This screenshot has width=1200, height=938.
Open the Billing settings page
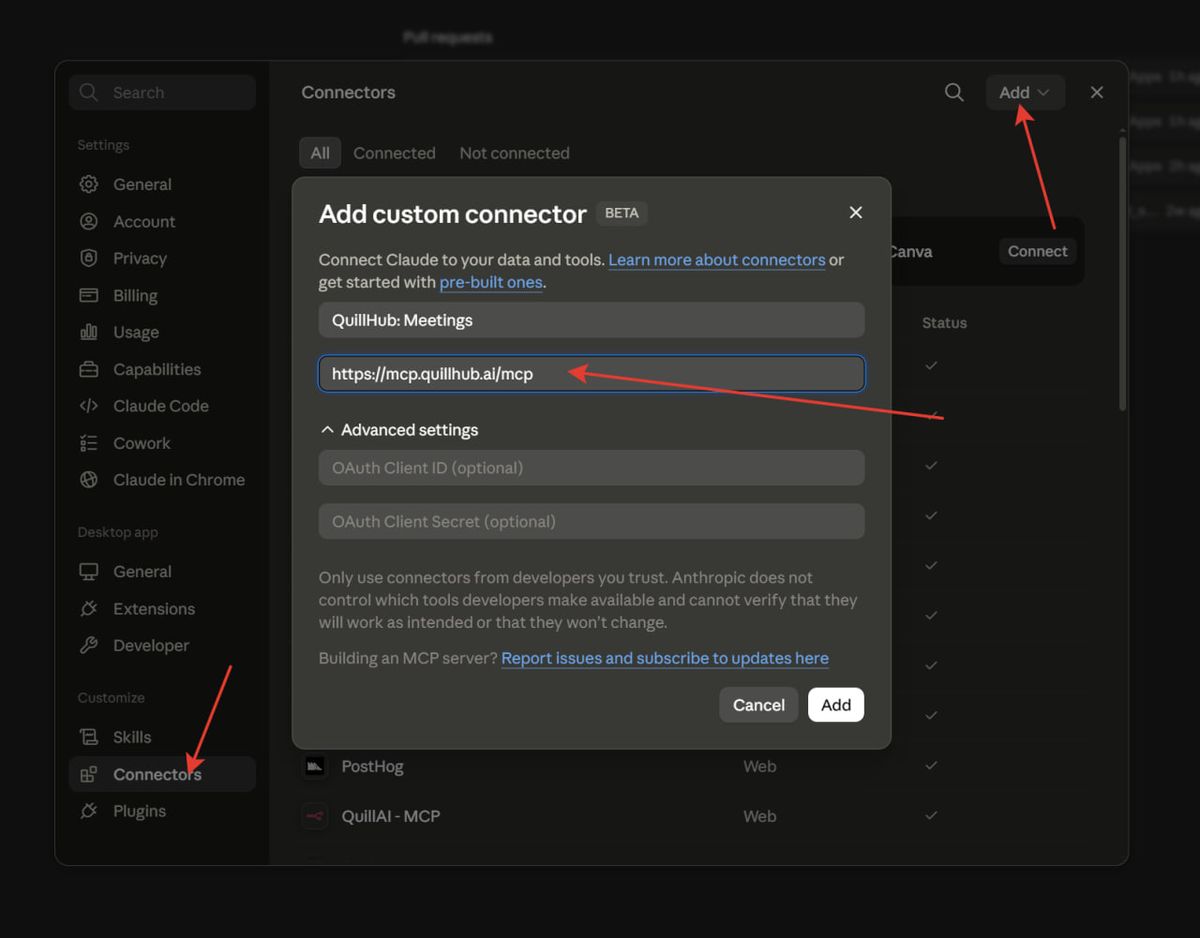click(x=162, y=295)
